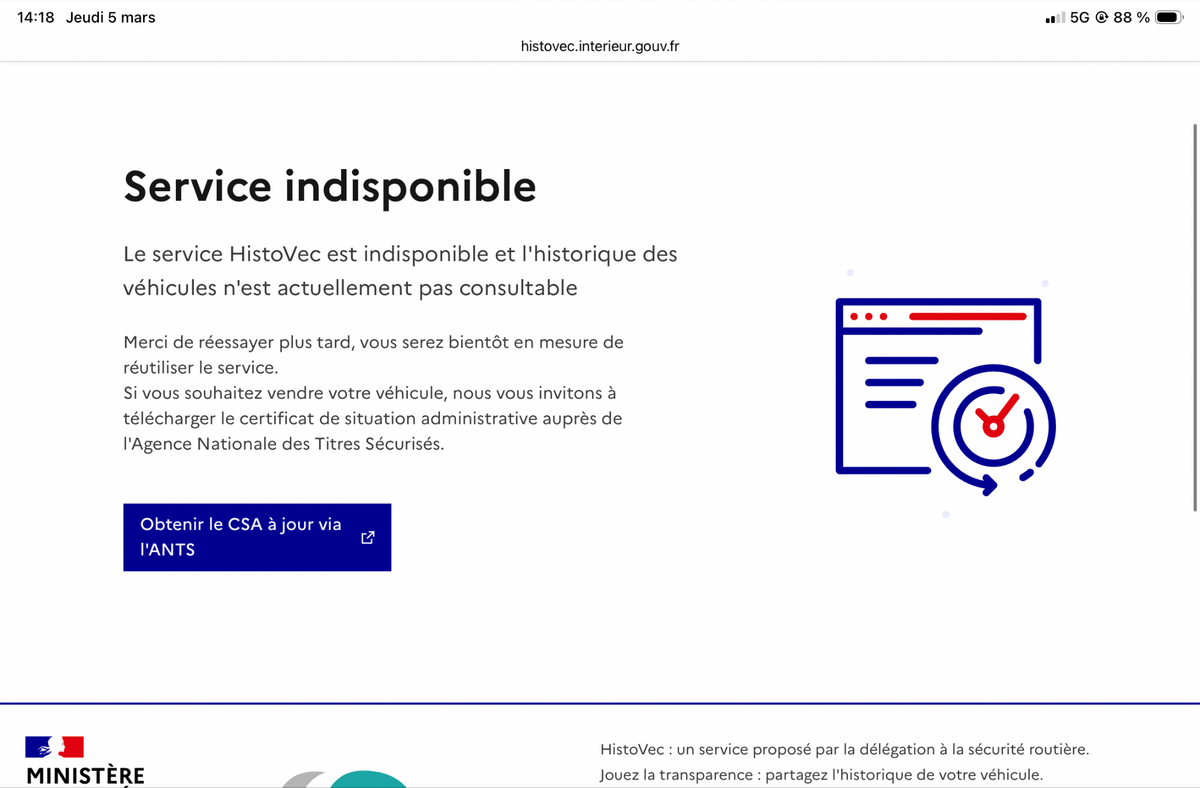Tap the date Jeudi 5 mars
This screenshot has width=1200, height=788.
coord(111,17)
